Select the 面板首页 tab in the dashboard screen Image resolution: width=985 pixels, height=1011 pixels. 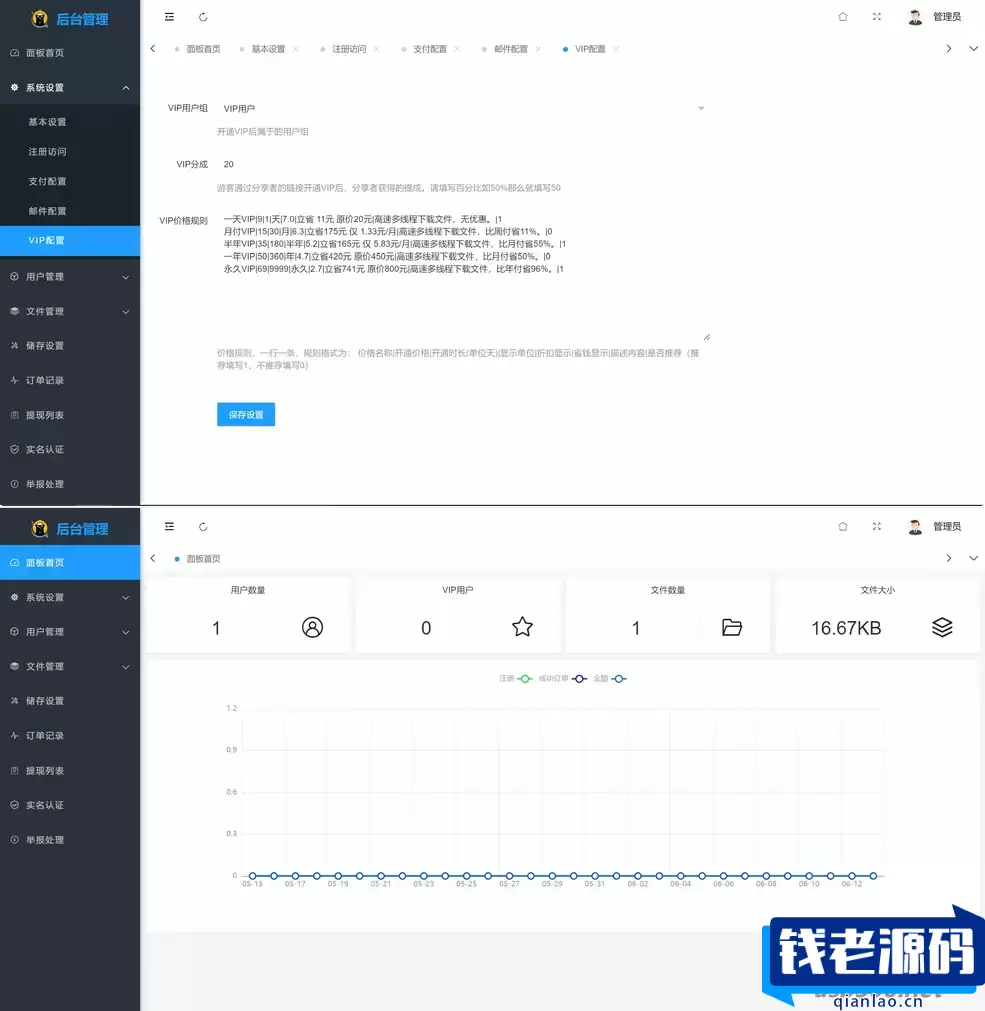point(203,559)
